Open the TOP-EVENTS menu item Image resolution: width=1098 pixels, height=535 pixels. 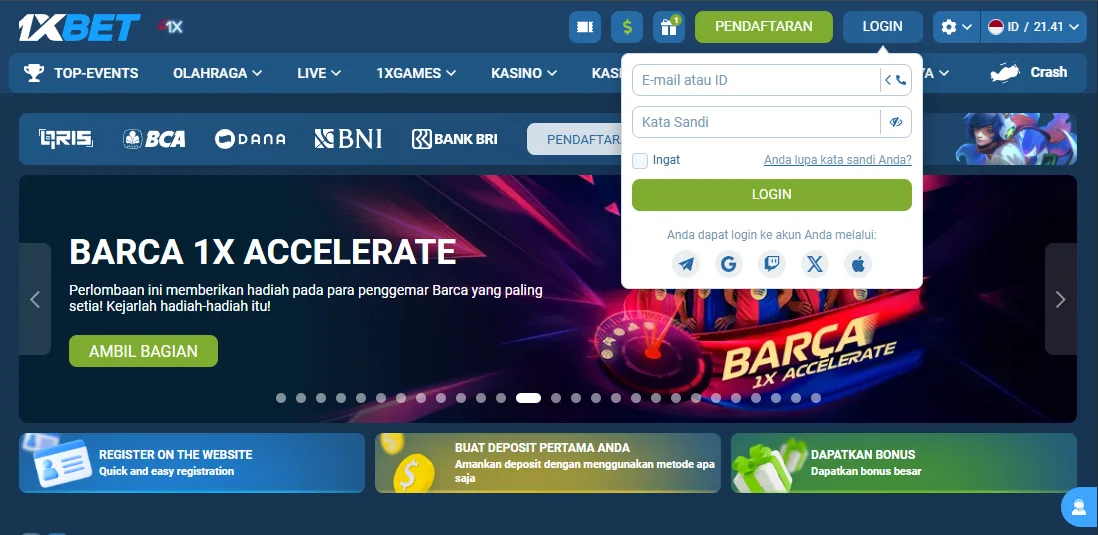pyautogui.click(x=82, y=73)
